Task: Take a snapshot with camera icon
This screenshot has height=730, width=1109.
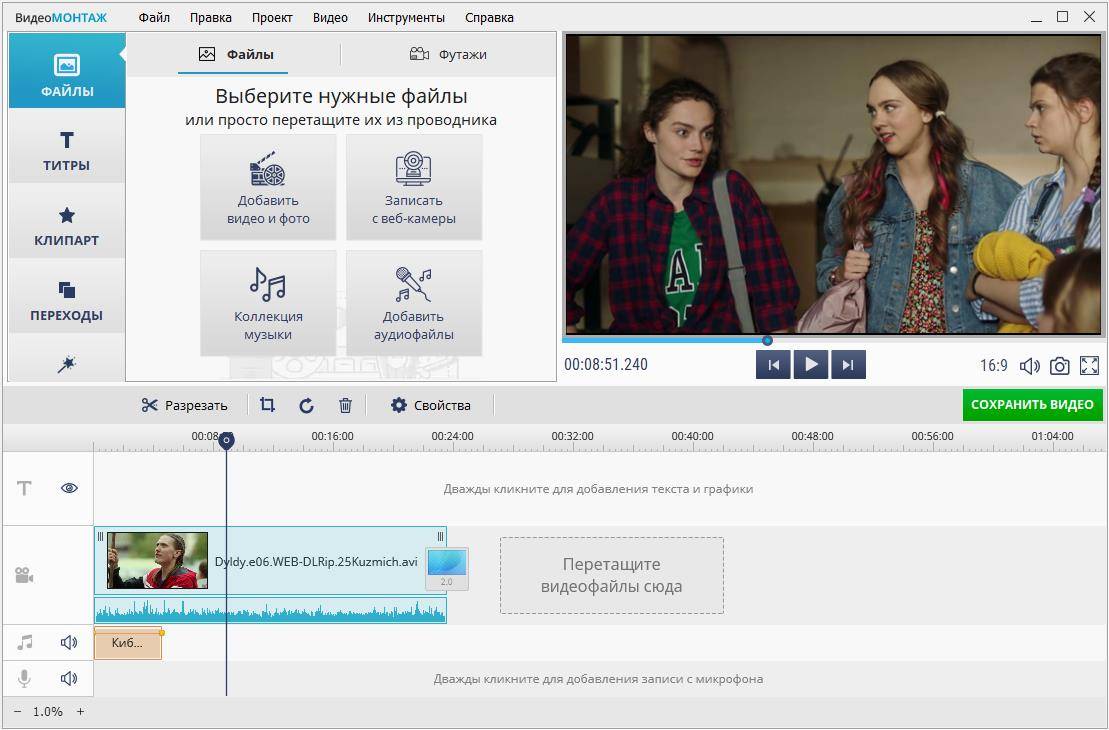Action: [1059, 366]
